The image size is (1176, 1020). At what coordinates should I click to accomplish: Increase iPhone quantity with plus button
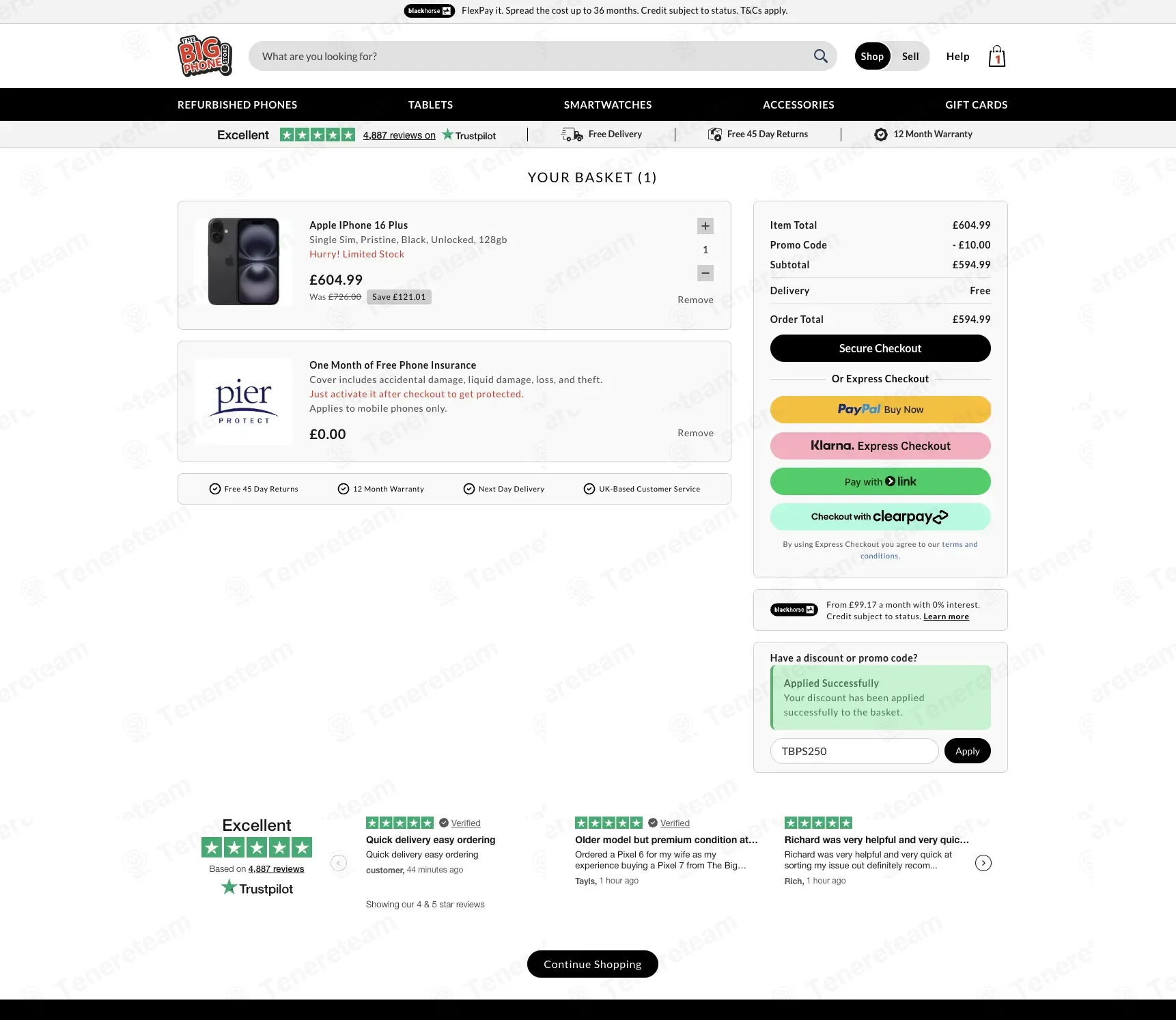point(705,226)
